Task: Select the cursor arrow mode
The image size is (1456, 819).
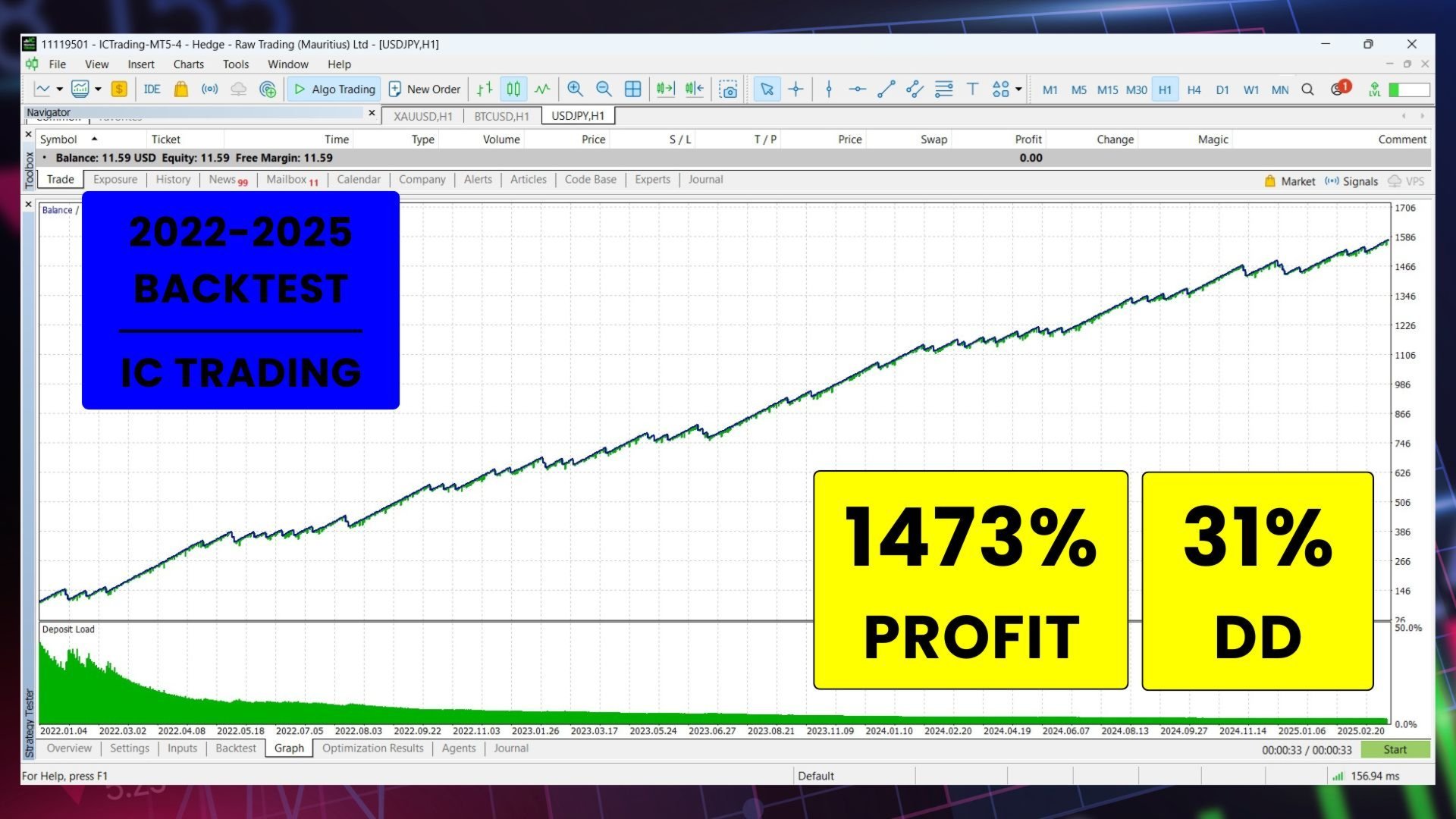Action: [x=767, y=89]
